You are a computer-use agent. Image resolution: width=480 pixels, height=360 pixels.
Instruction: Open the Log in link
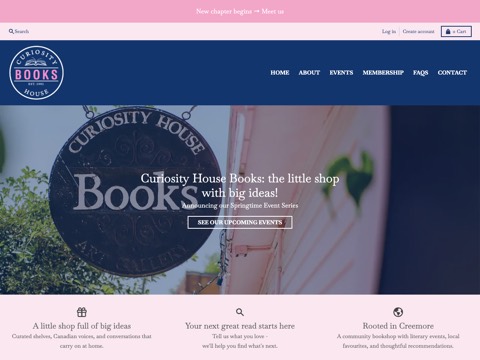pyautogui.click(x=389, y=31)
